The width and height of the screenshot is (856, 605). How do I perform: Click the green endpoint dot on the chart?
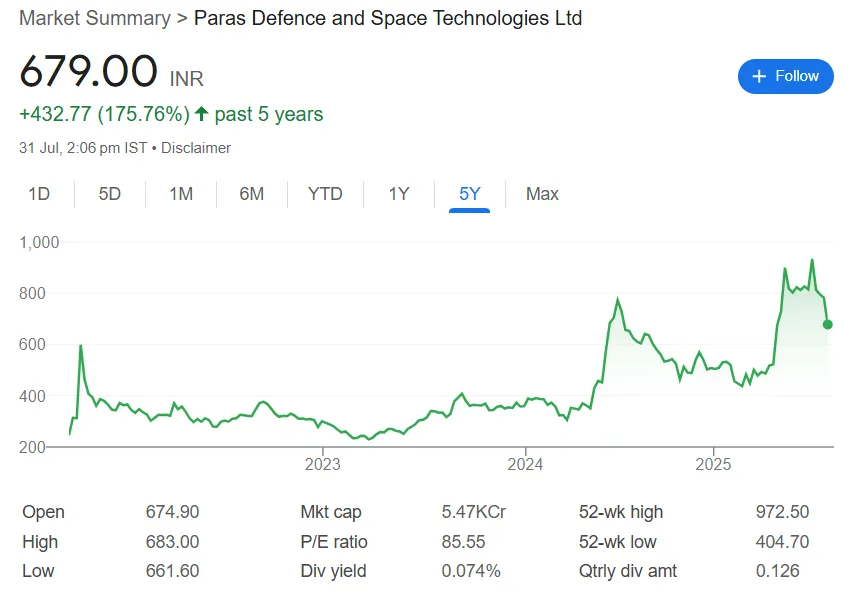828,324
